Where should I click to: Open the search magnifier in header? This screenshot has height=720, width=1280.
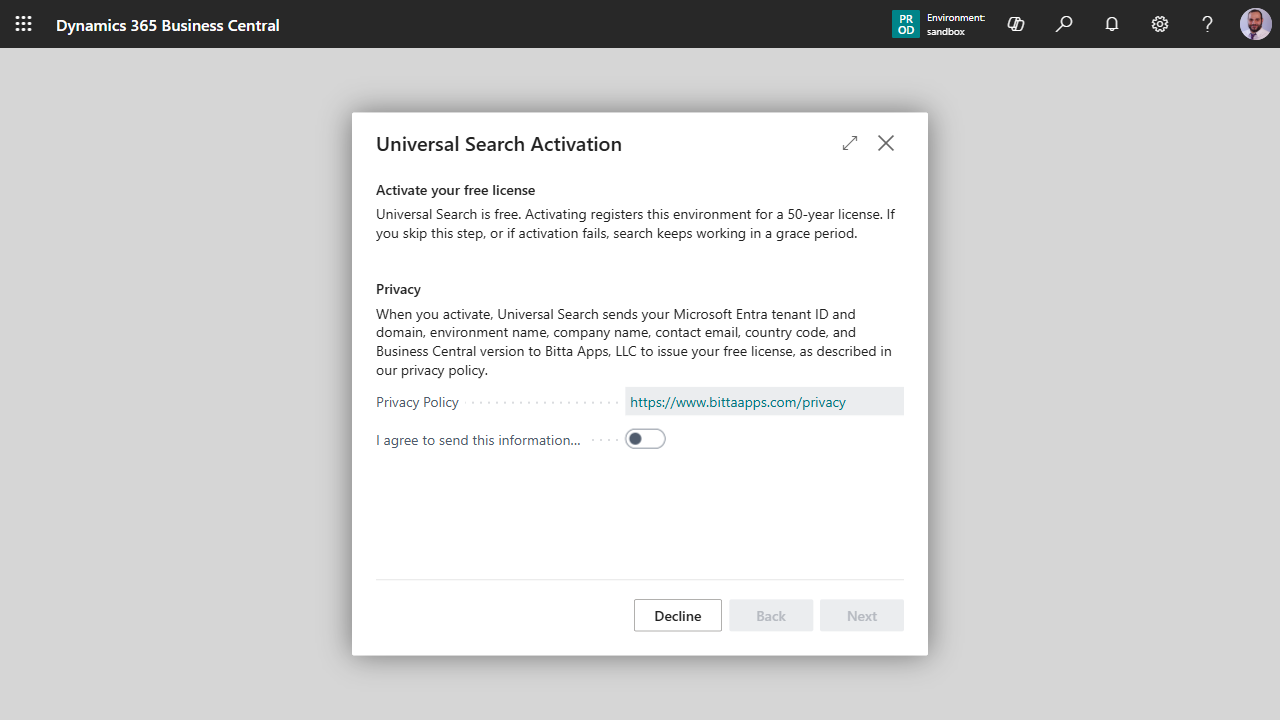click(x=1064, y=24)
